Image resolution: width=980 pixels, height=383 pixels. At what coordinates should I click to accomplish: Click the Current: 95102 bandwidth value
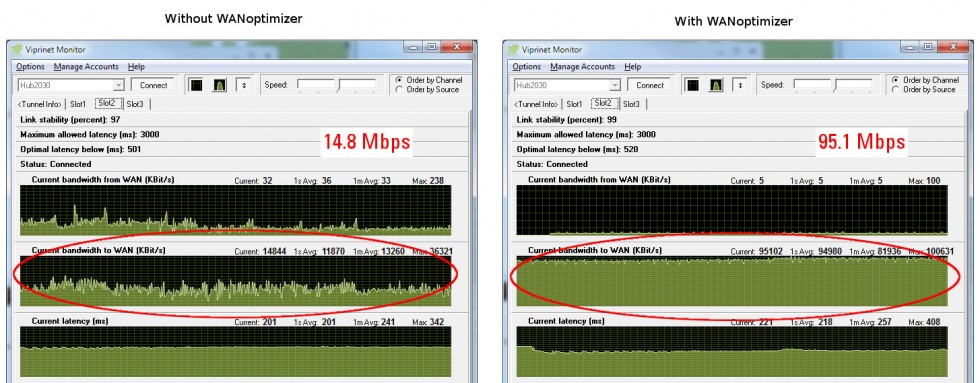point(757,251)
